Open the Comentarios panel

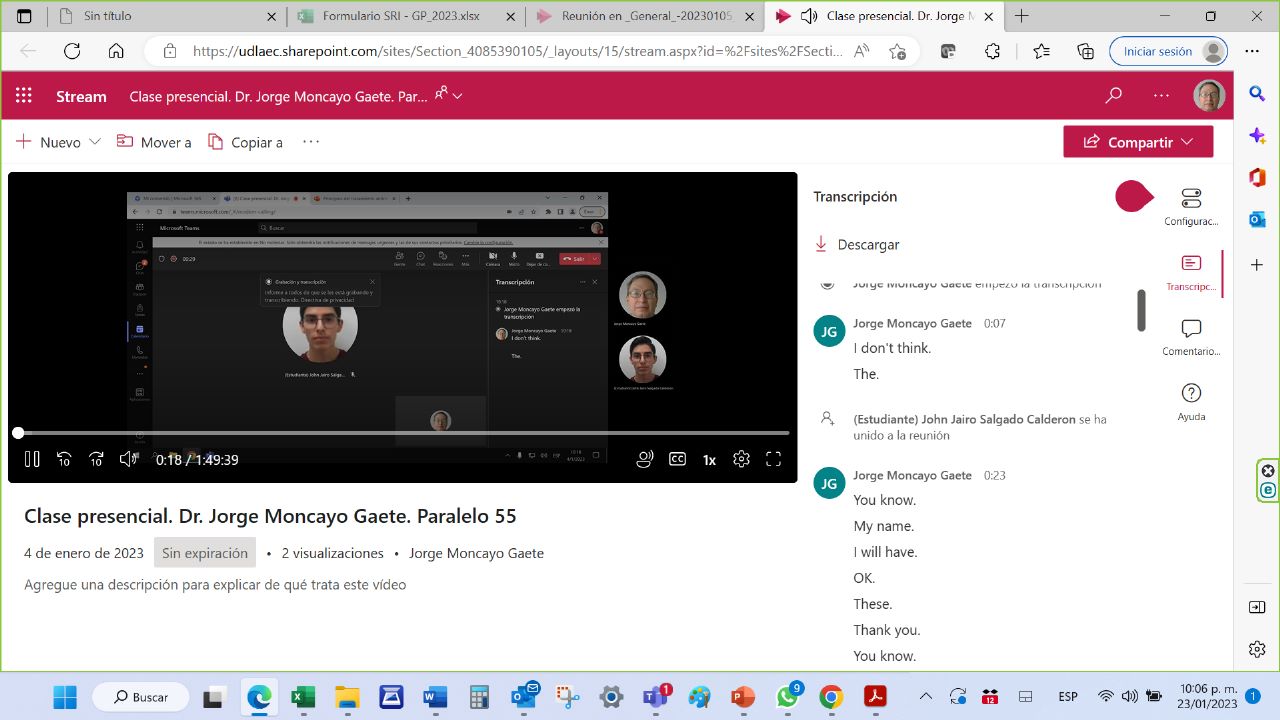pos(1191,337)
